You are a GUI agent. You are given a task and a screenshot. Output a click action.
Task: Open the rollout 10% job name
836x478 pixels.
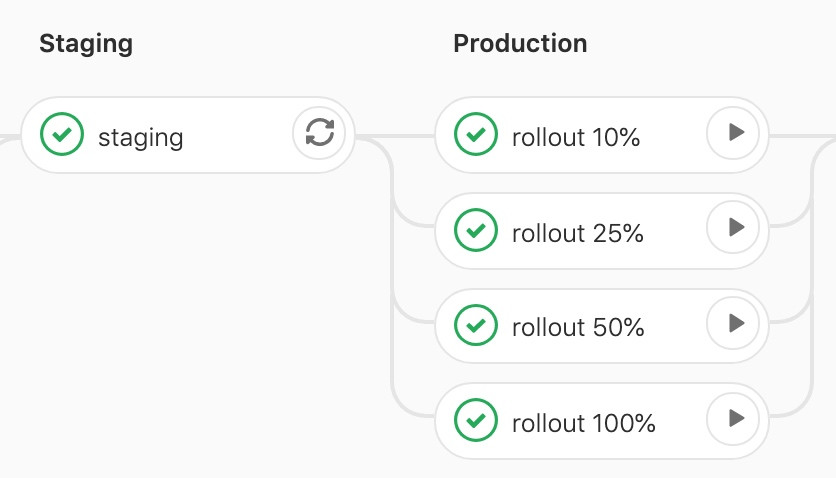click(x=575, y=137)
